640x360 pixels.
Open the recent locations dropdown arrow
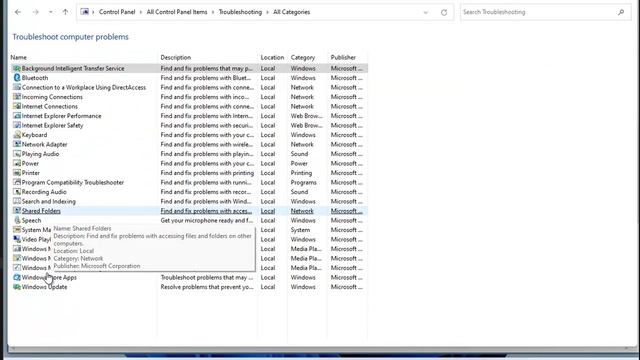[51, 12]
